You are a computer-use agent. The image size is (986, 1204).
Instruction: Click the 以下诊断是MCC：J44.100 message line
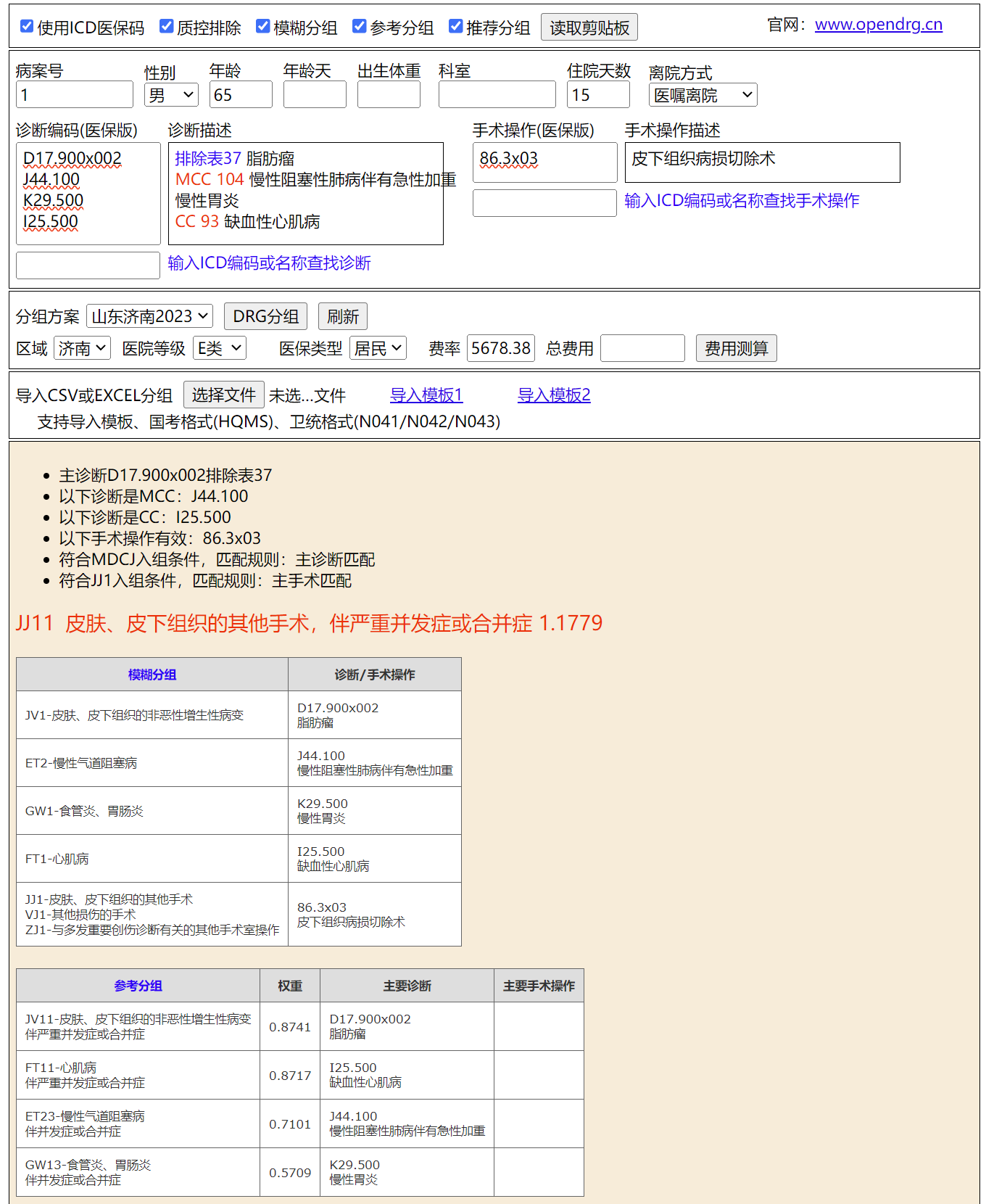pyautogui.click(x=154, y=496)
